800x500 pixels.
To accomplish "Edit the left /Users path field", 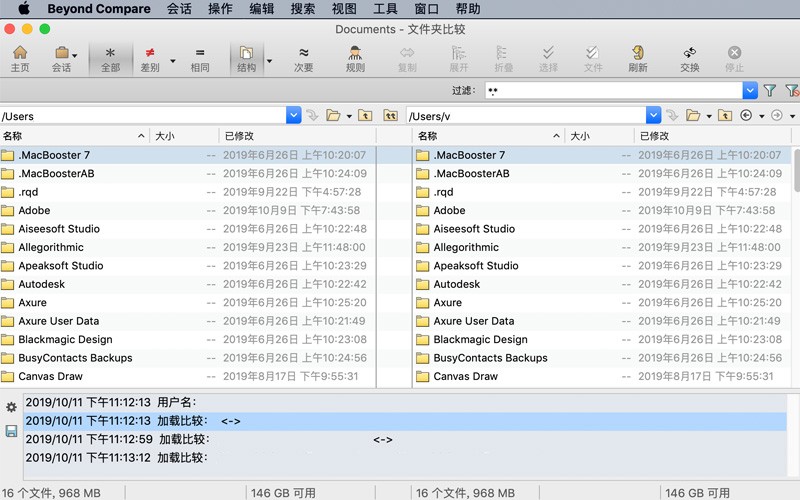I will (x=143, y=116).
